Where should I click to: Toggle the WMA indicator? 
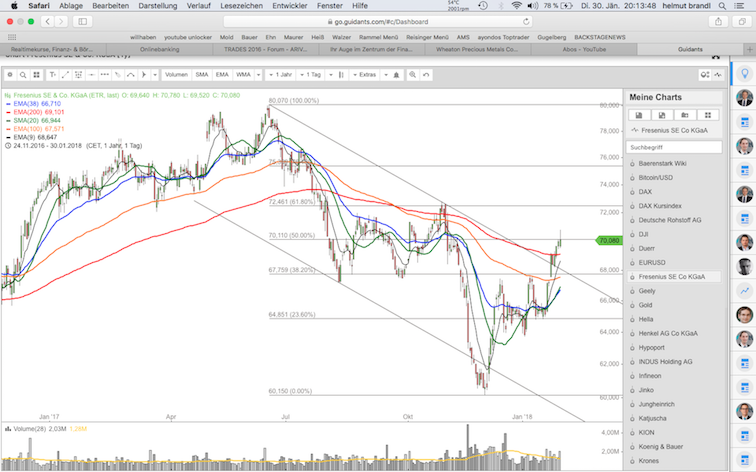pyautogui.click(x=243, y=75)
